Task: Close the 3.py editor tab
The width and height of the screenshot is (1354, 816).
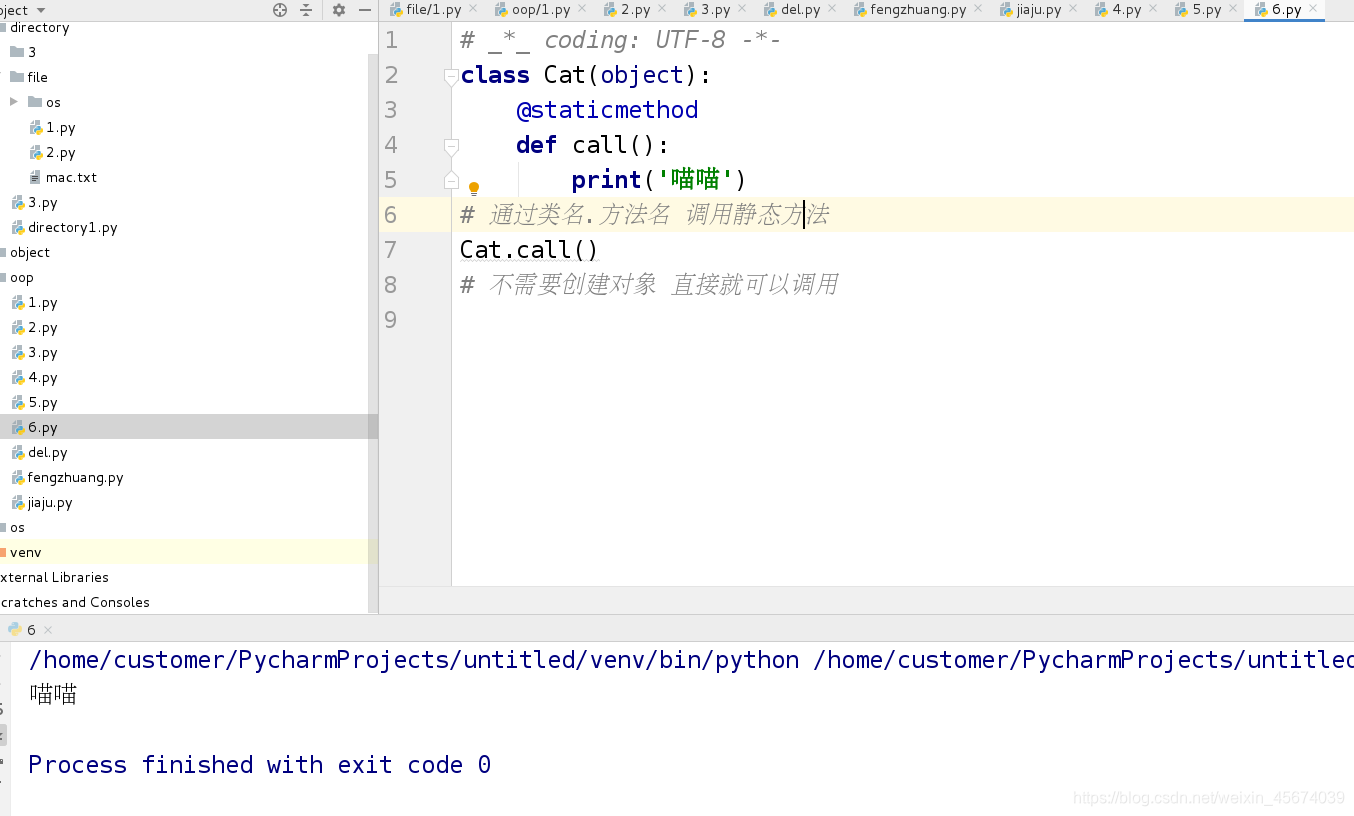Action: [x=741, y=9]
